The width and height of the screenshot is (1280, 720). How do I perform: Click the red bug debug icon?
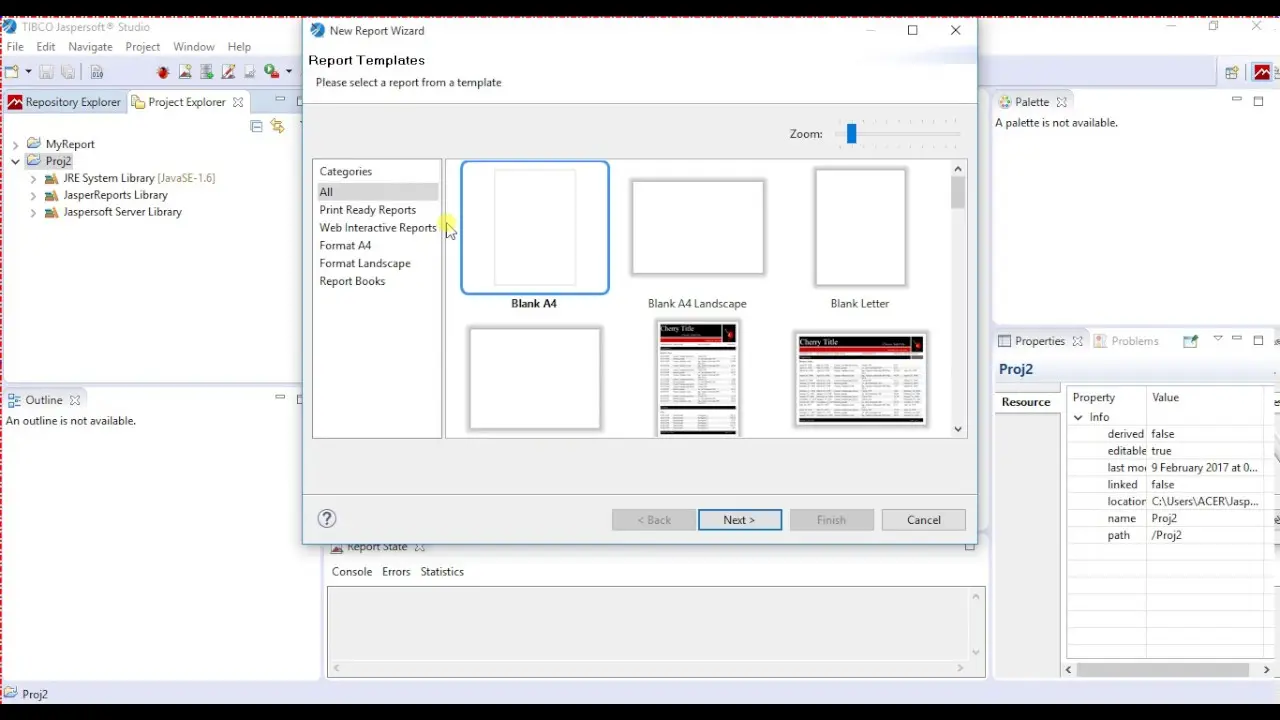click(163, 72)
